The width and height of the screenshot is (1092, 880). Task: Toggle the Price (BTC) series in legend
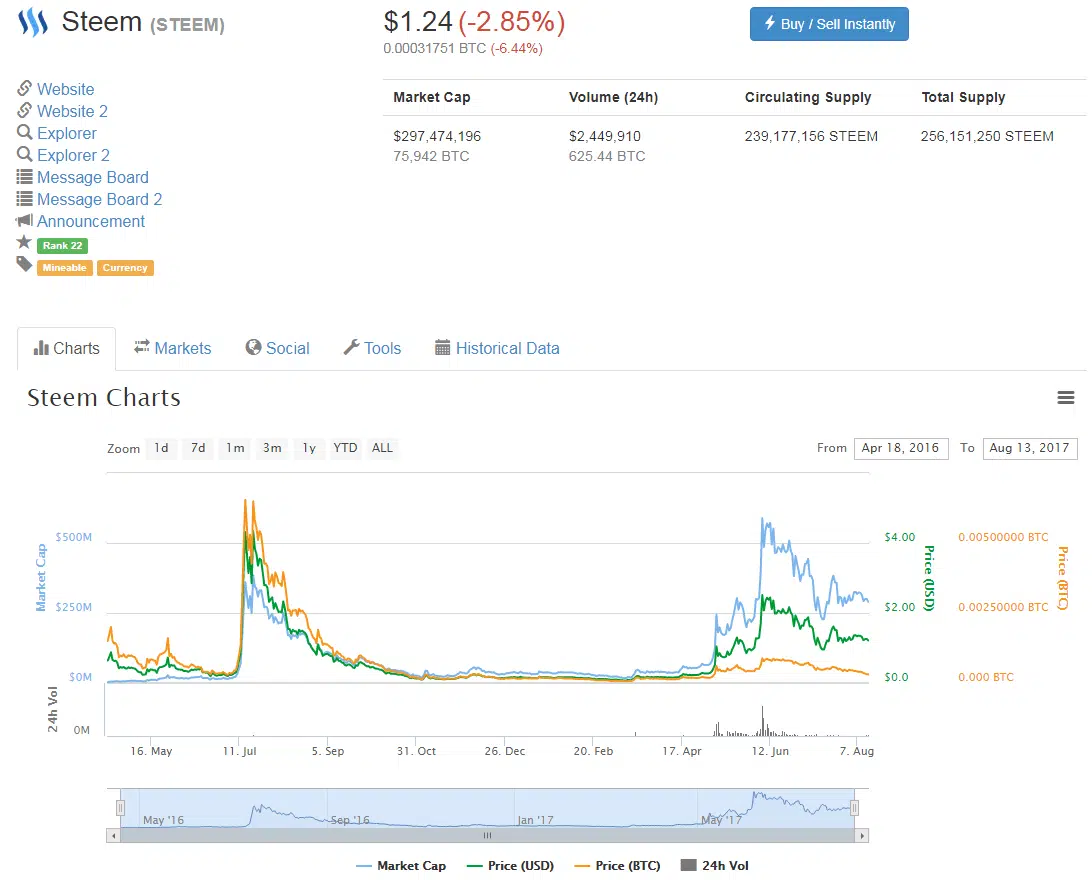[617, 865]
